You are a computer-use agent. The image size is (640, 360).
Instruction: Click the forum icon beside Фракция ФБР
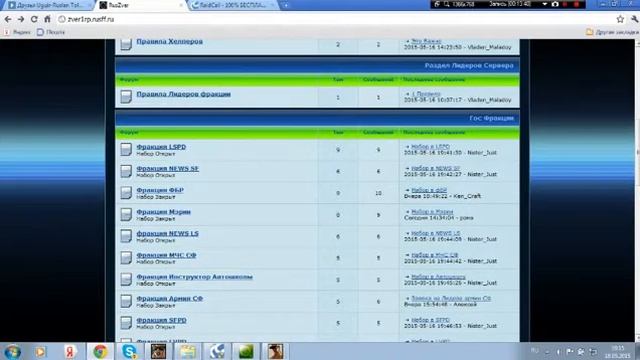tap(126, 193)
